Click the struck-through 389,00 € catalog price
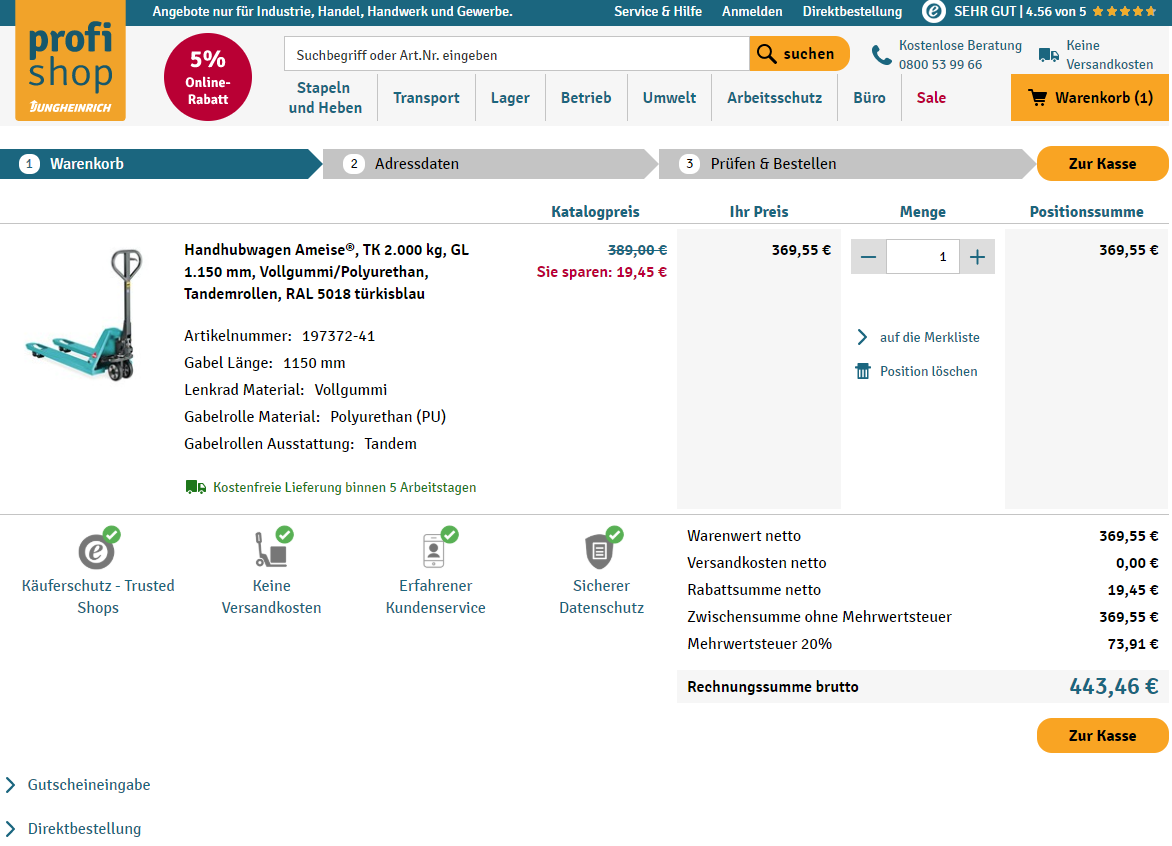The height and width of the screenshot is (846, 1172). click(637, 250)
